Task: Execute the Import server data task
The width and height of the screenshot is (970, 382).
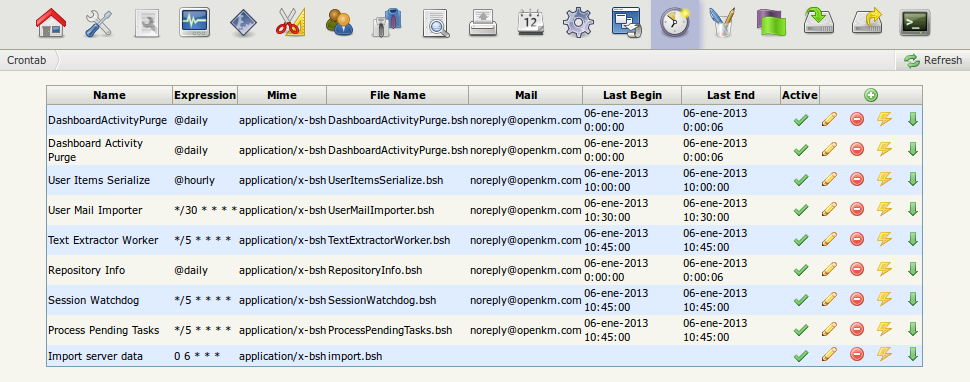Action: click(x=885, y=354)
